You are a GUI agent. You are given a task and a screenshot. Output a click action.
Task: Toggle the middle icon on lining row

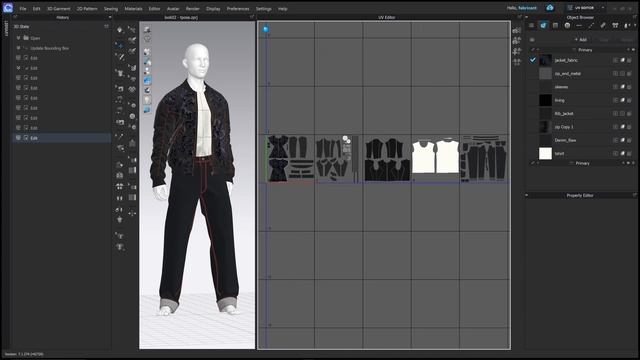pos(622,100)
